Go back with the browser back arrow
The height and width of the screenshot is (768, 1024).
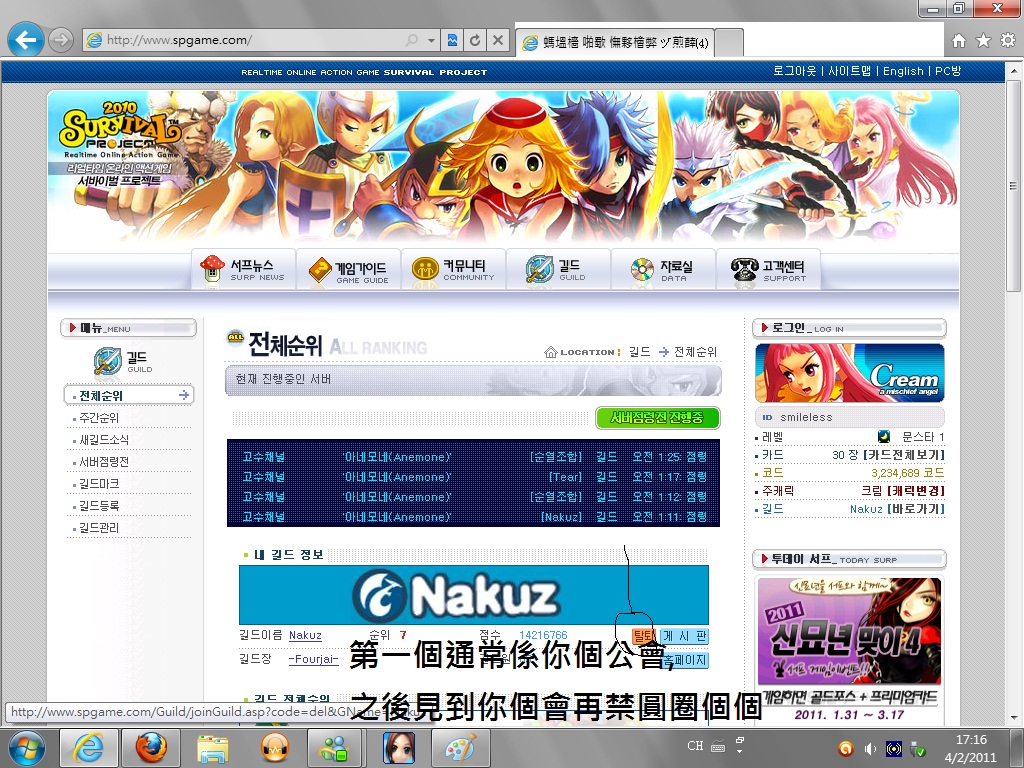(25, 40)
